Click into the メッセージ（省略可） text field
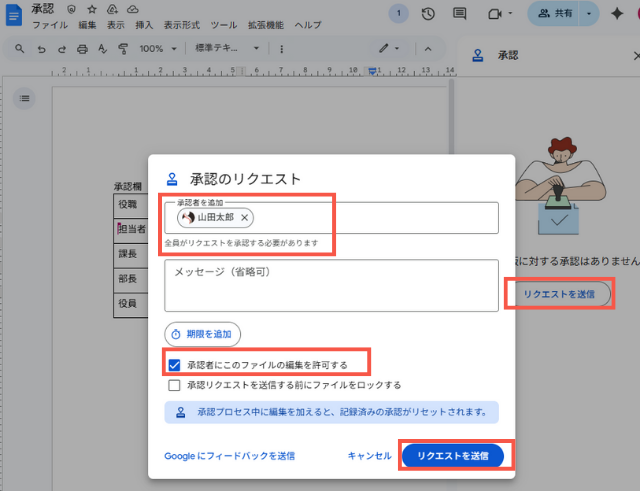Viewport: 640px width, 492px height. click(x=331, y=285)
